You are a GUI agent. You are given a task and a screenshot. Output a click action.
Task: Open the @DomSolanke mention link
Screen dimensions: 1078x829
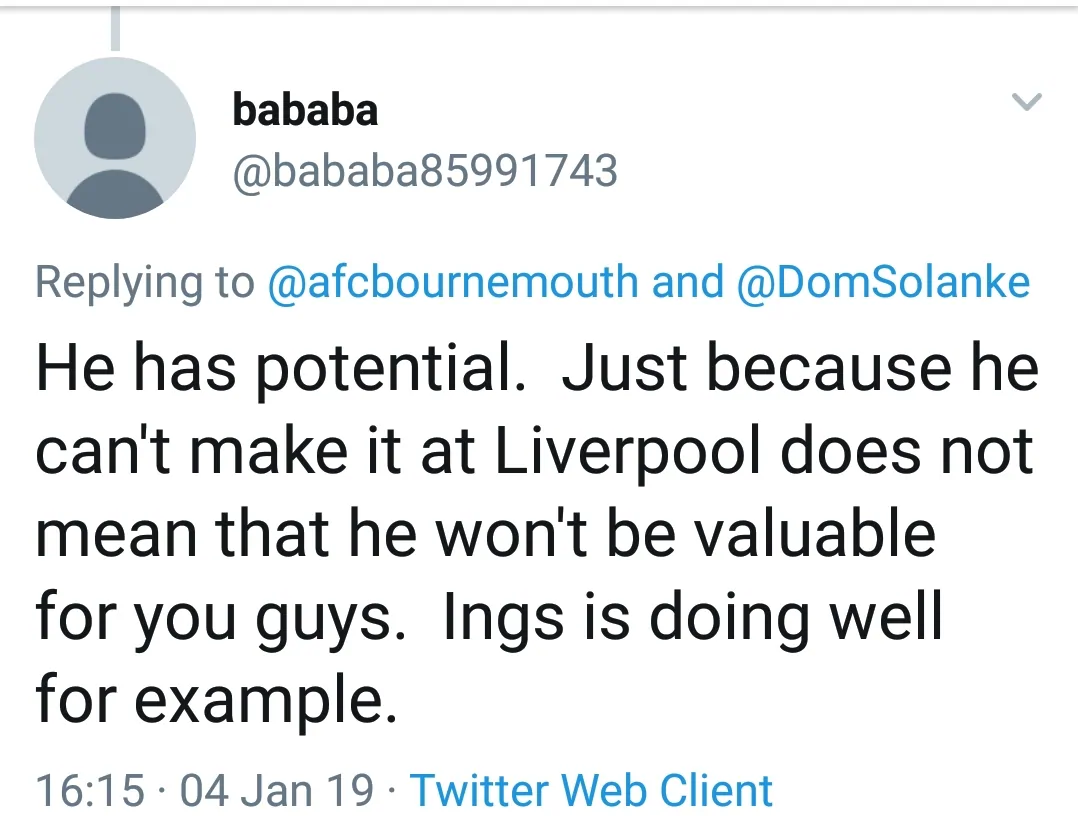click(x=883, y=282)
